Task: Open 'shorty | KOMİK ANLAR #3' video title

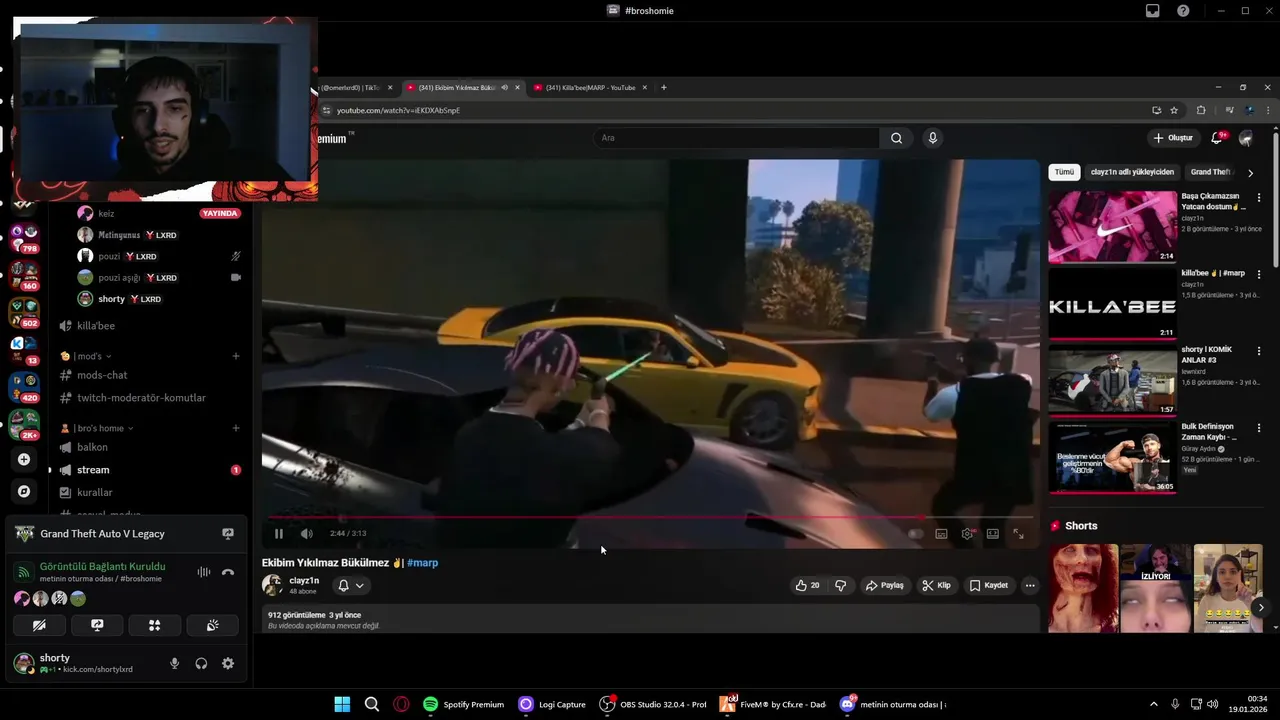Action: point(1207,354)
